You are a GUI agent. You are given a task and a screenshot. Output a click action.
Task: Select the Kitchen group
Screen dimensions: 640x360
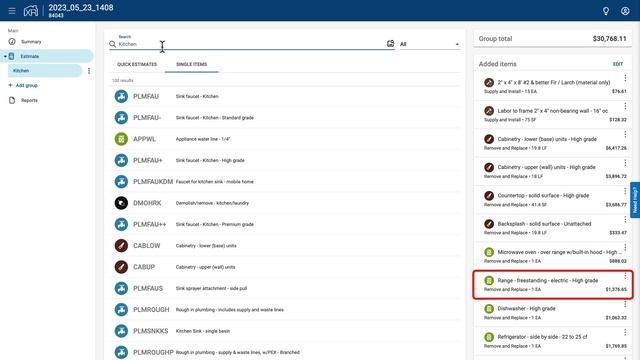tap(45, 71)
